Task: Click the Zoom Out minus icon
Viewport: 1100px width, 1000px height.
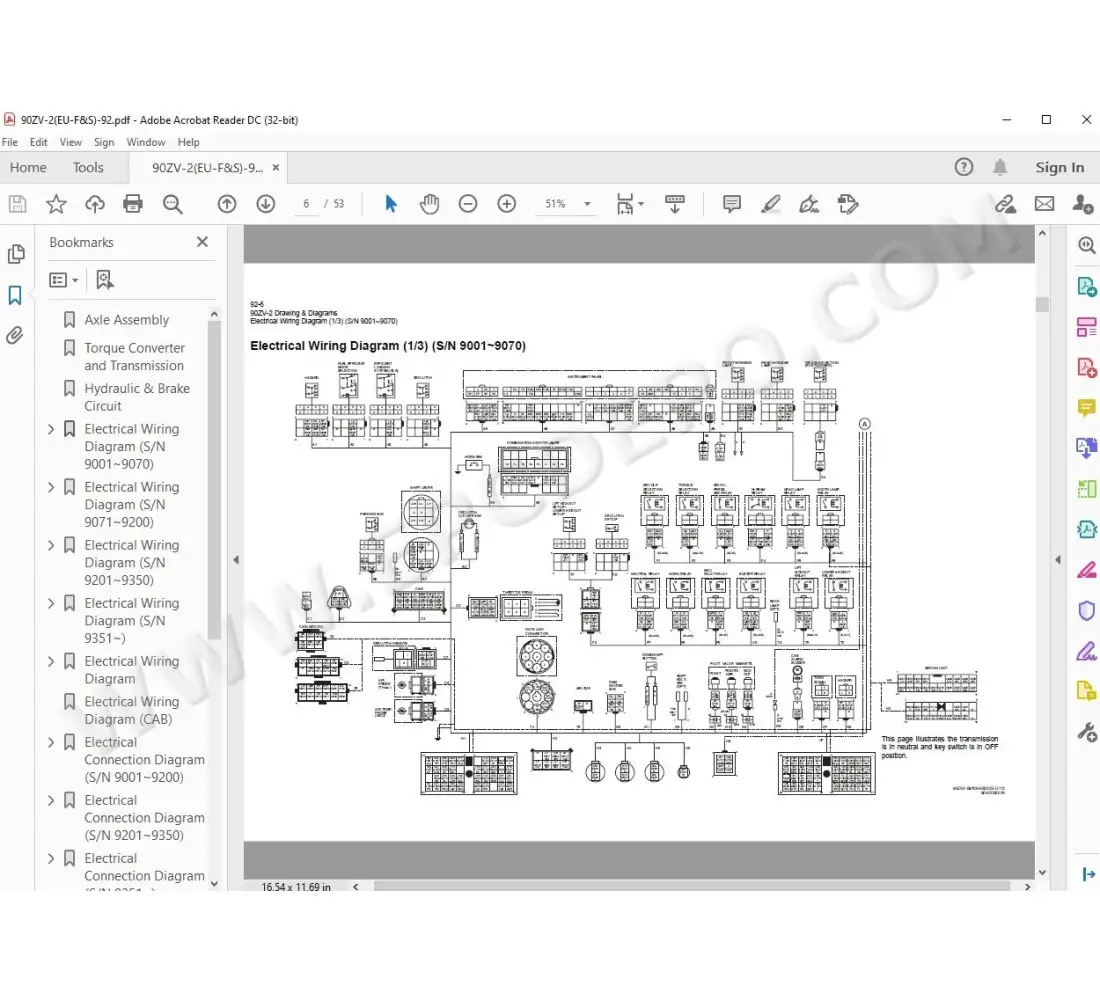Action: point(468,204)
